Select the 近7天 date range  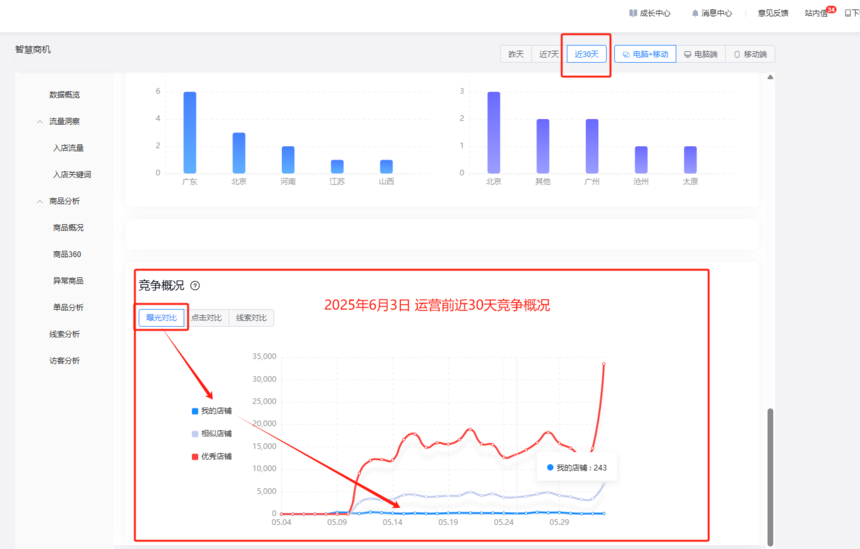pyautogui.click(x=548, y=54)
